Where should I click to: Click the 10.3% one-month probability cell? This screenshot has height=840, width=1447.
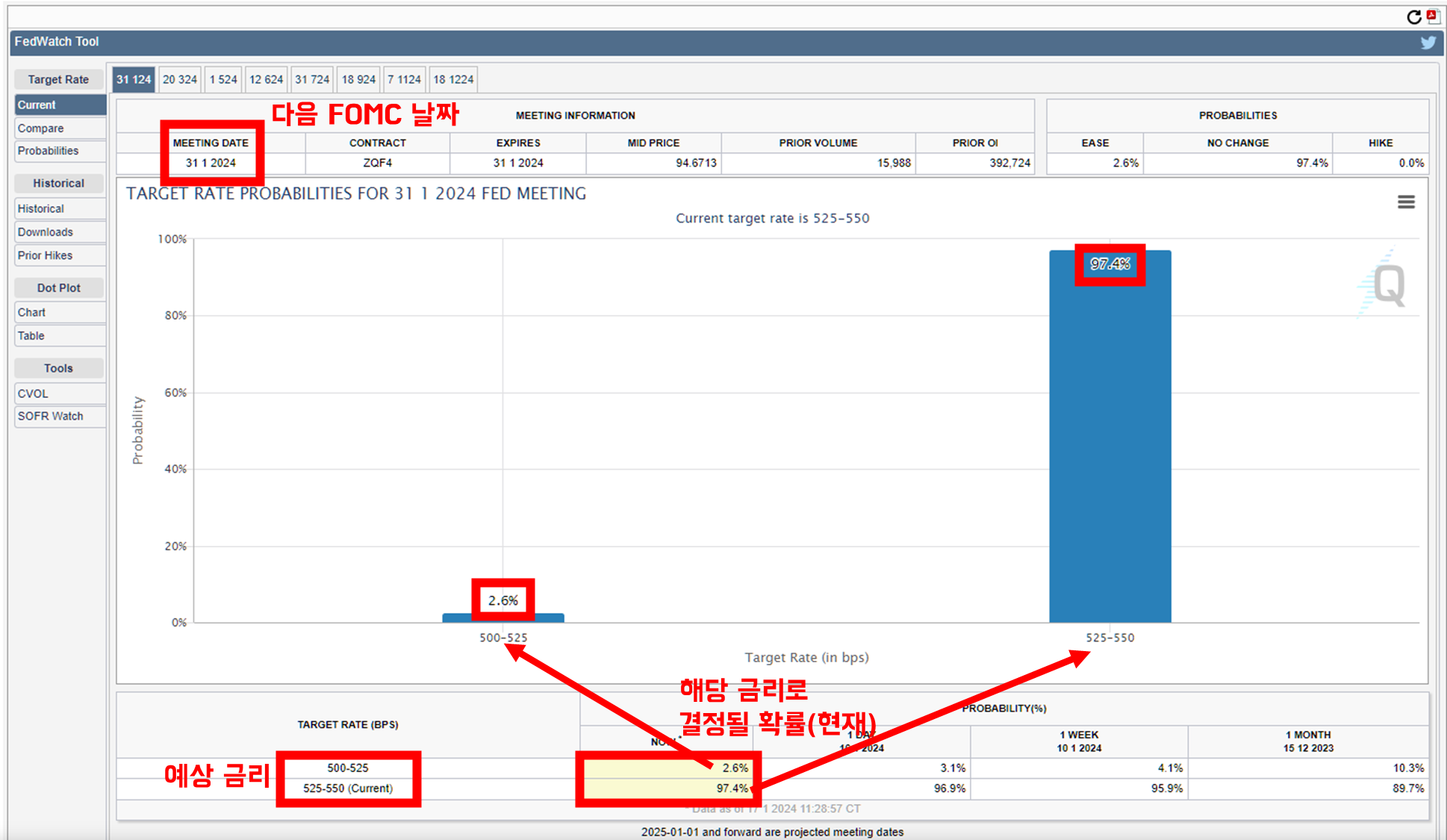click(x=1307, y=768)
